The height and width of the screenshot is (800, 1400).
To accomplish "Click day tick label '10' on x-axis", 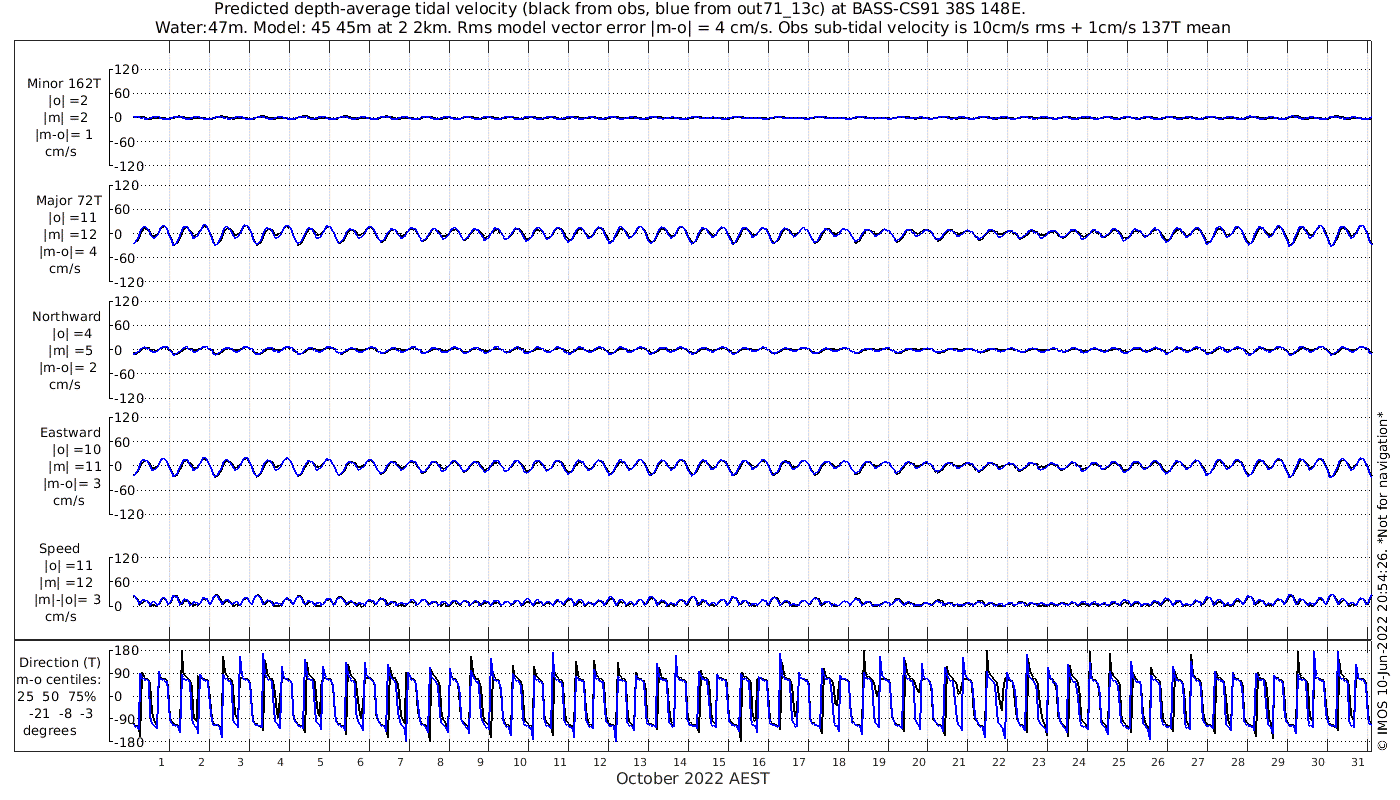I will (x=520, y=762).
